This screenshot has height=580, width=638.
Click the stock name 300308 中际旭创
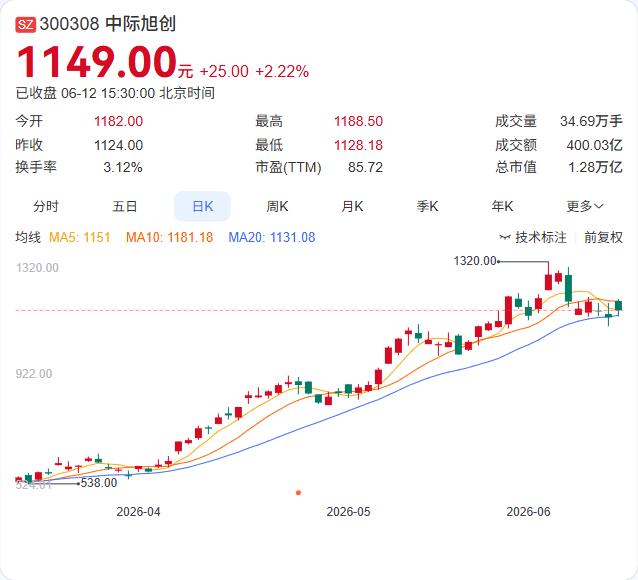click(x=108, y=24)
